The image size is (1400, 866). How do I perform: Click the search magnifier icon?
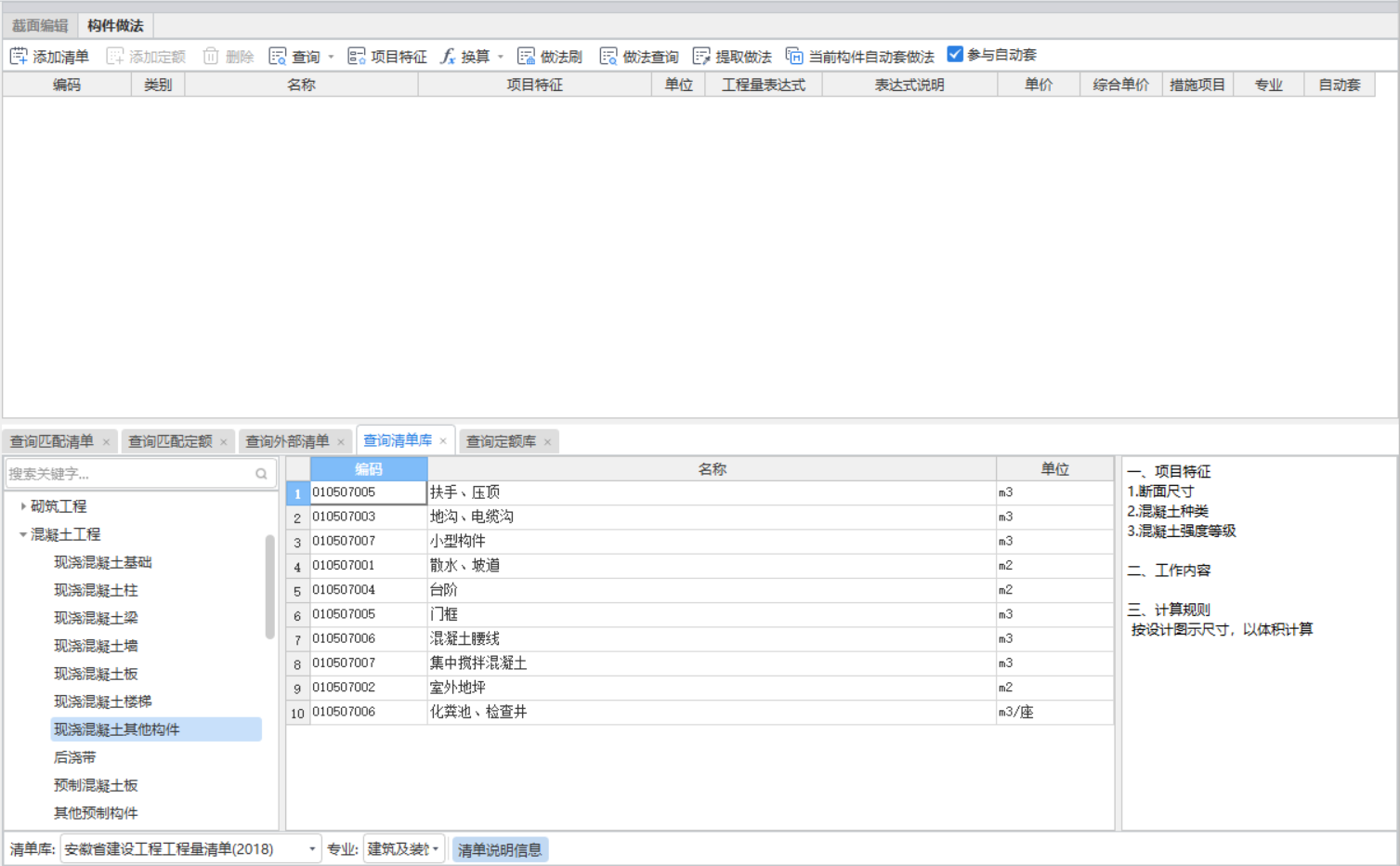tap(261, 474)
